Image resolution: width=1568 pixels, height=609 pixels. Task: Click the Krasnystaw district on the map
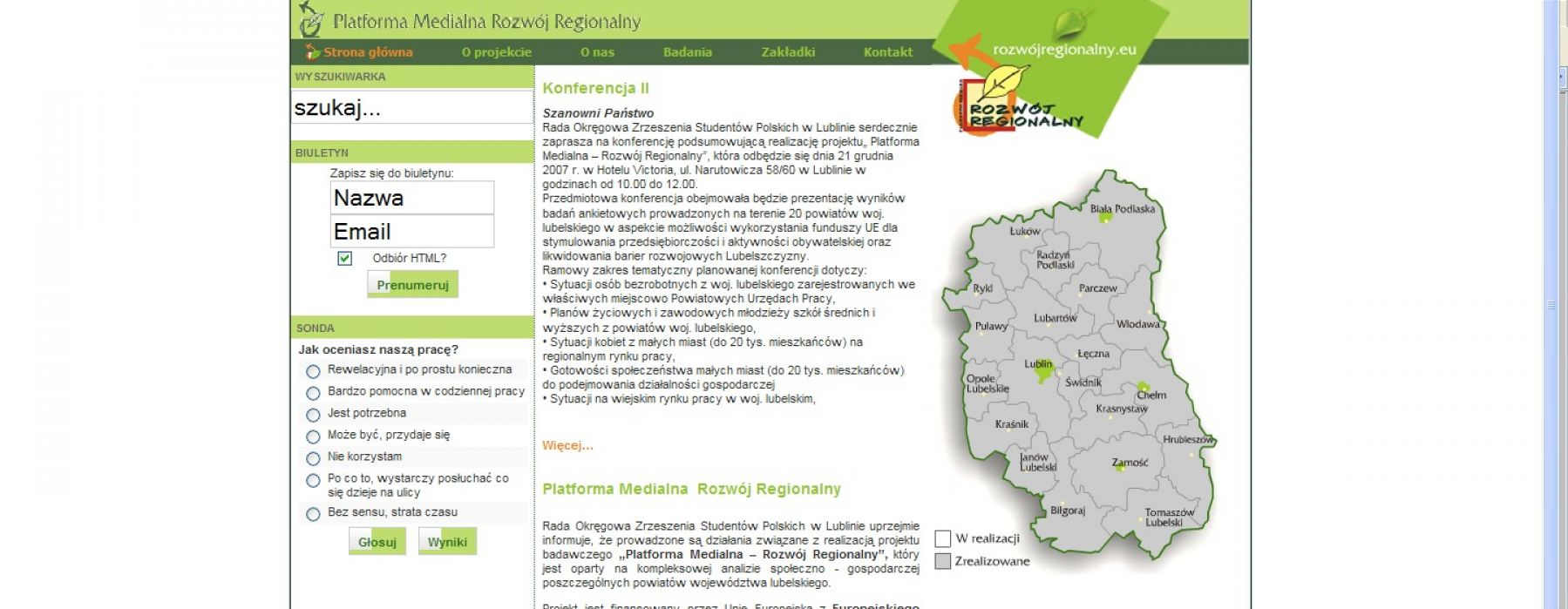pyautogui.click(x=1122, y=409)
